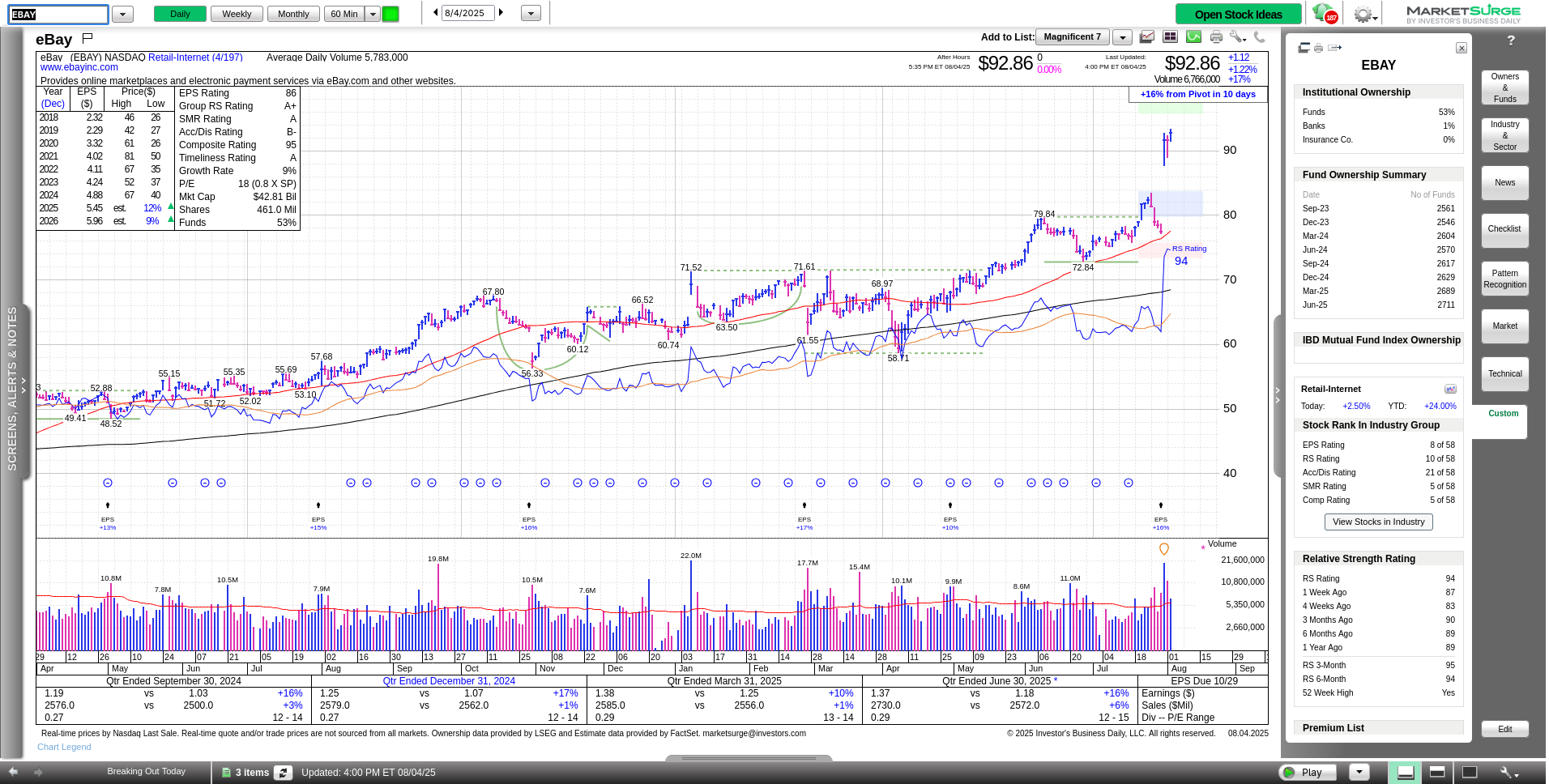Click the panel window icon above EBAY
The height and width of the screenshot is (784, 1549).
(x=1304, y=48)
